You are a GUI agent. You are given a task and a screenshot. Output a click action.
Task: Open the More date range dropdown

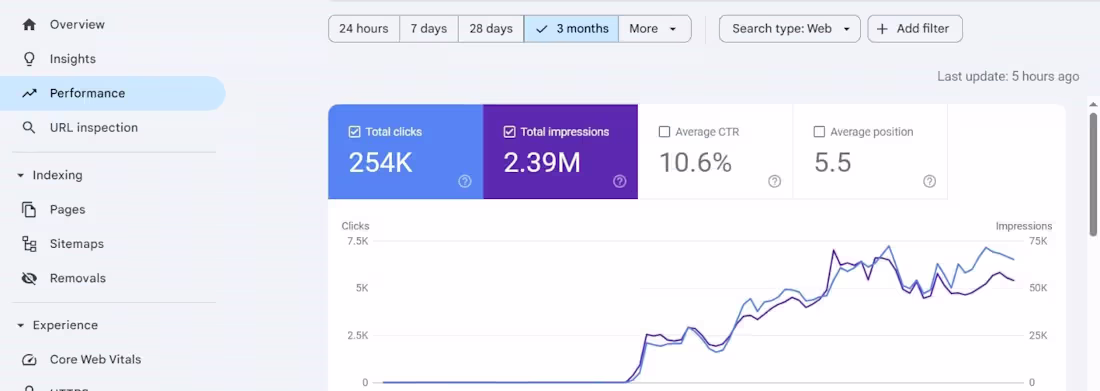[655, 29]
